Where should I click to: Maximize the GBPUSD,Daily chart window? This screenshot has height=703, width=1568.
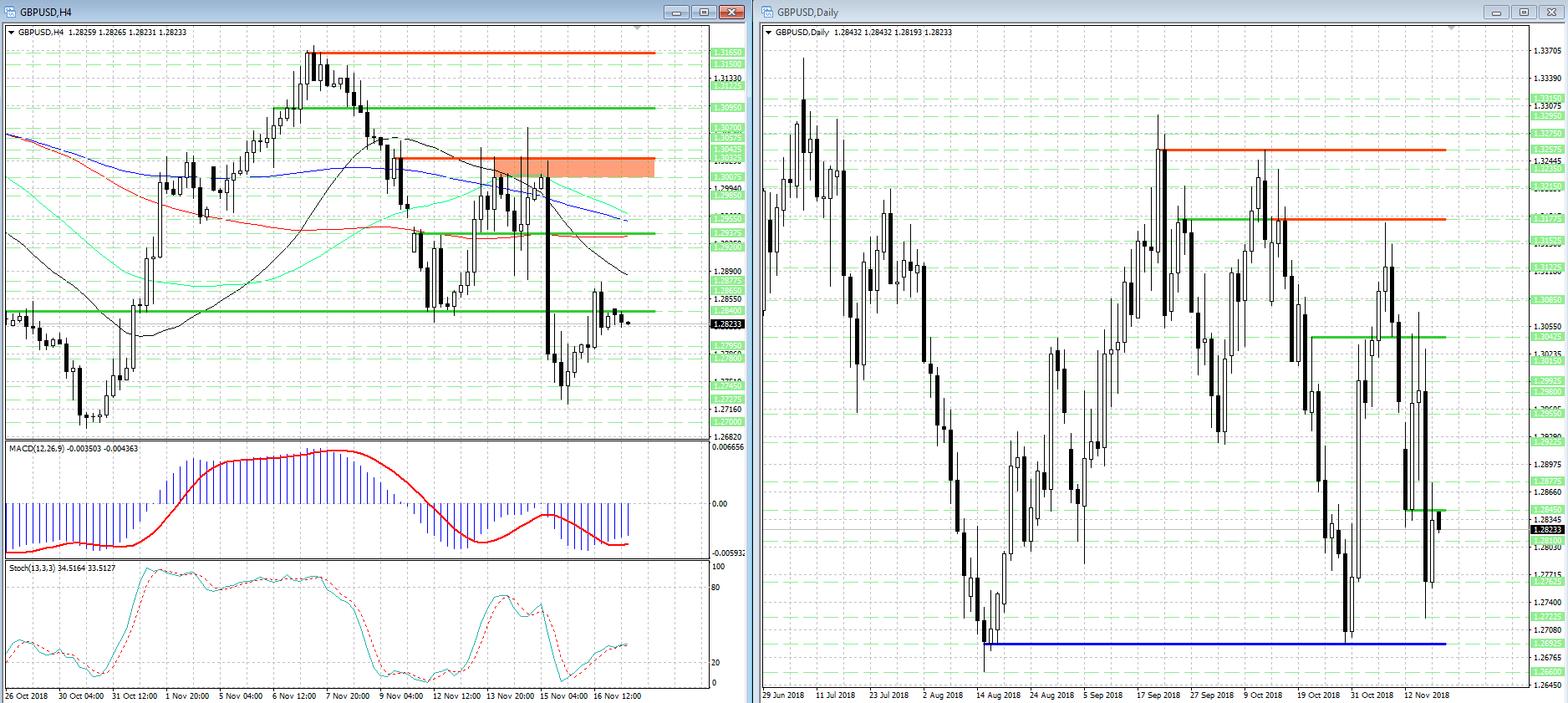[x=1524, y=12]
